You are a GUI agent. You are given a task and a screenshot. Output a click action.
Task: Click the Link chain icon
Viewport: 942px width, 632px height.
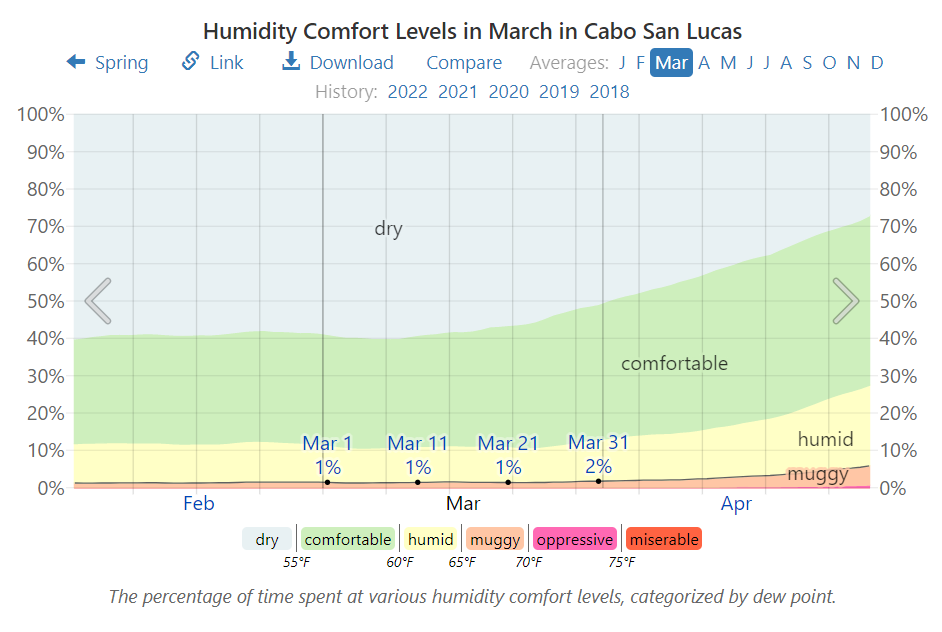(189, 62)
